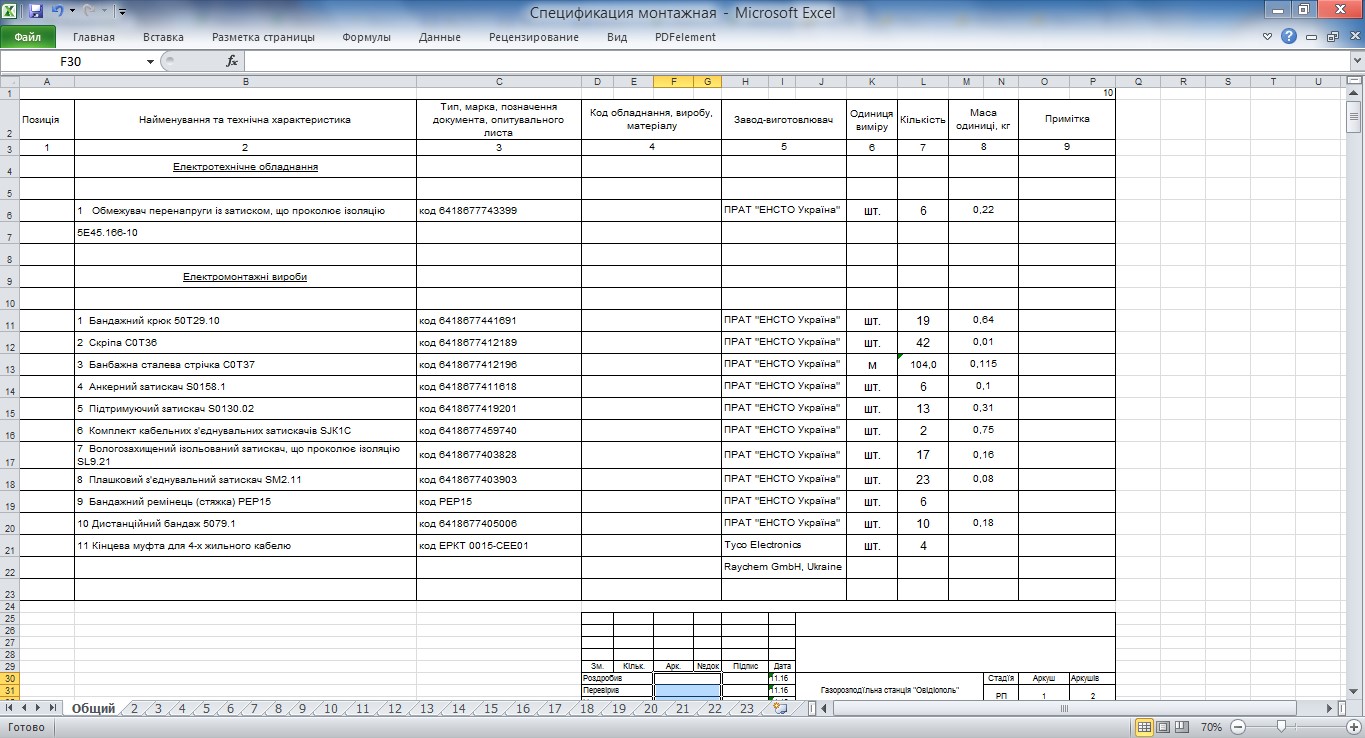Open the Формулы ribbon tab

[x=366, y=37]
